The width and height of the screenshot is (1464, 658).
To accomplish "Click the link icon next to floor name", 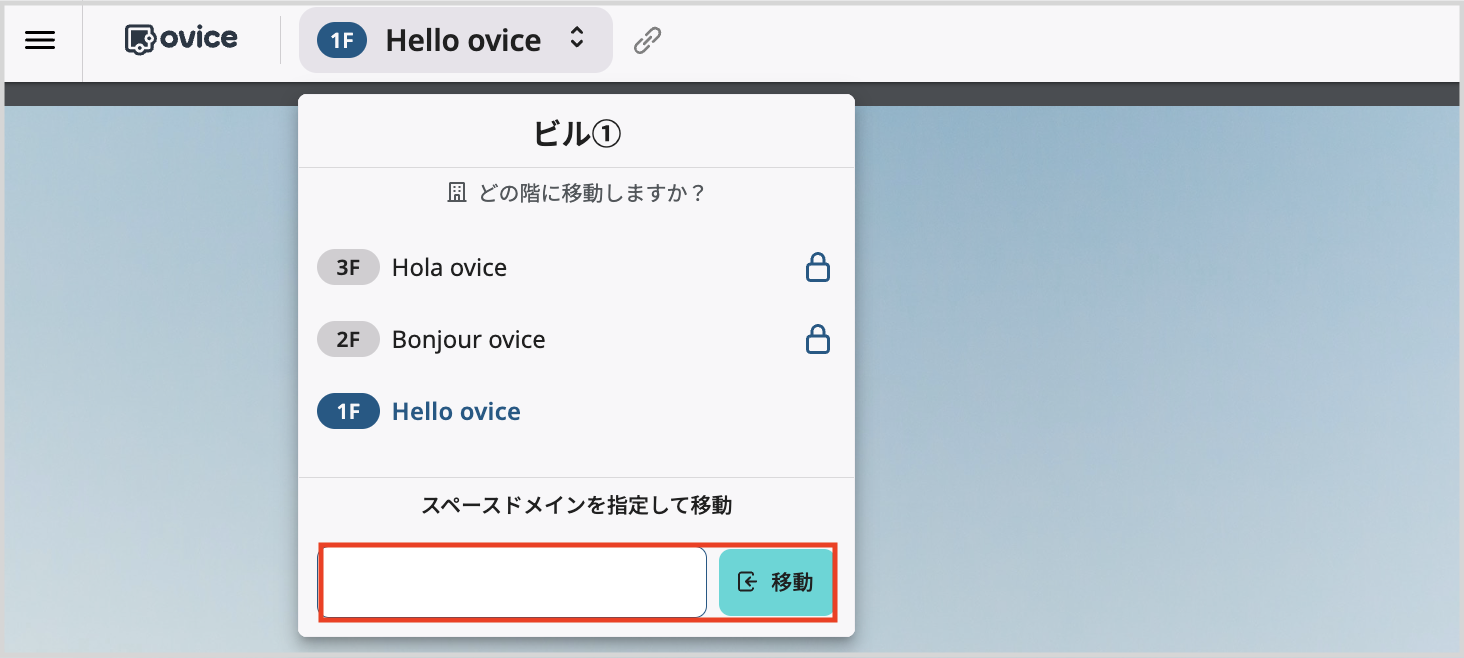I will click(x=646, y=39).
